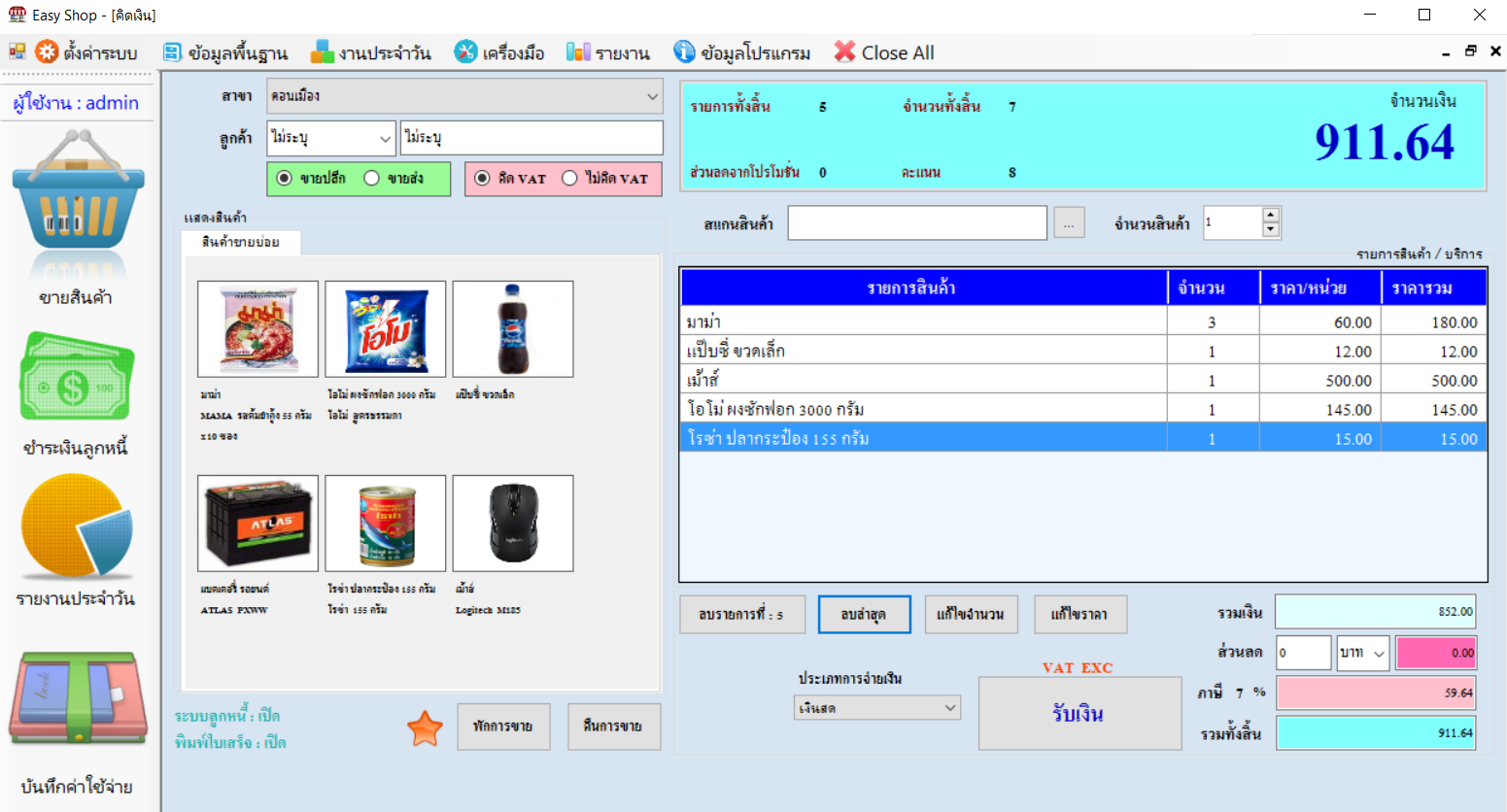Select the ไม่คิด VAT radio button

pyautogui.click(x=569, y=178)
